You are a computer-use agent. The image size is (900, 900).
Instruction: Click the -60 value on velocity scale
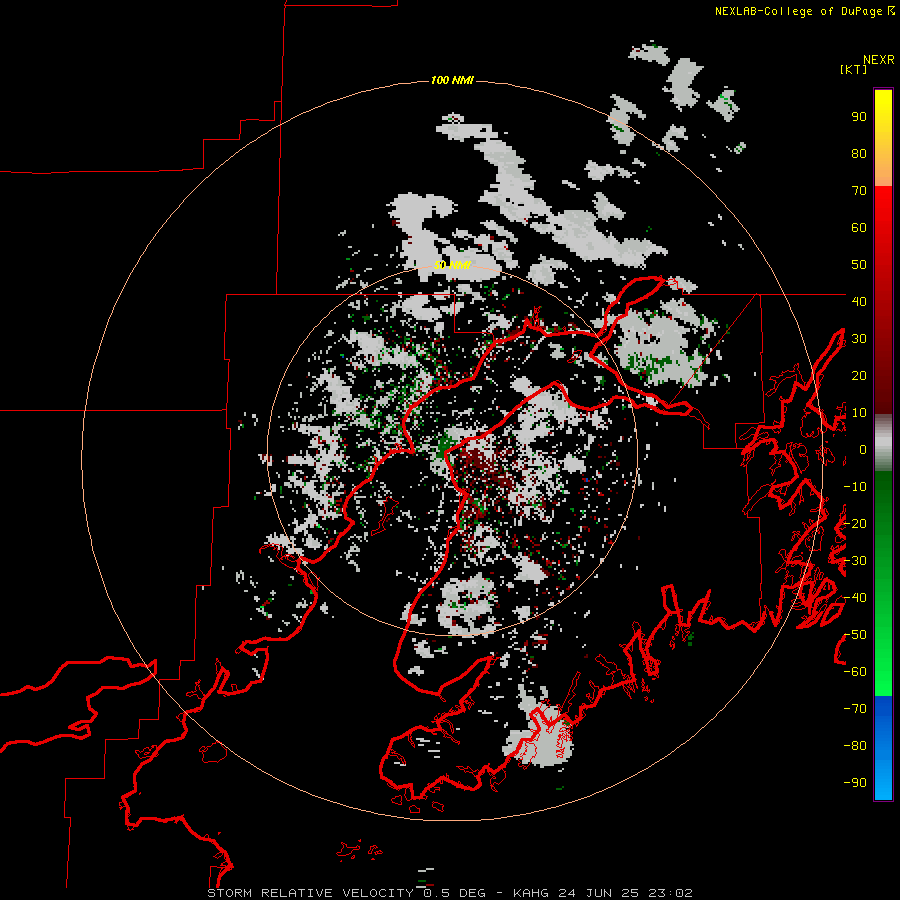pos(855,672)
